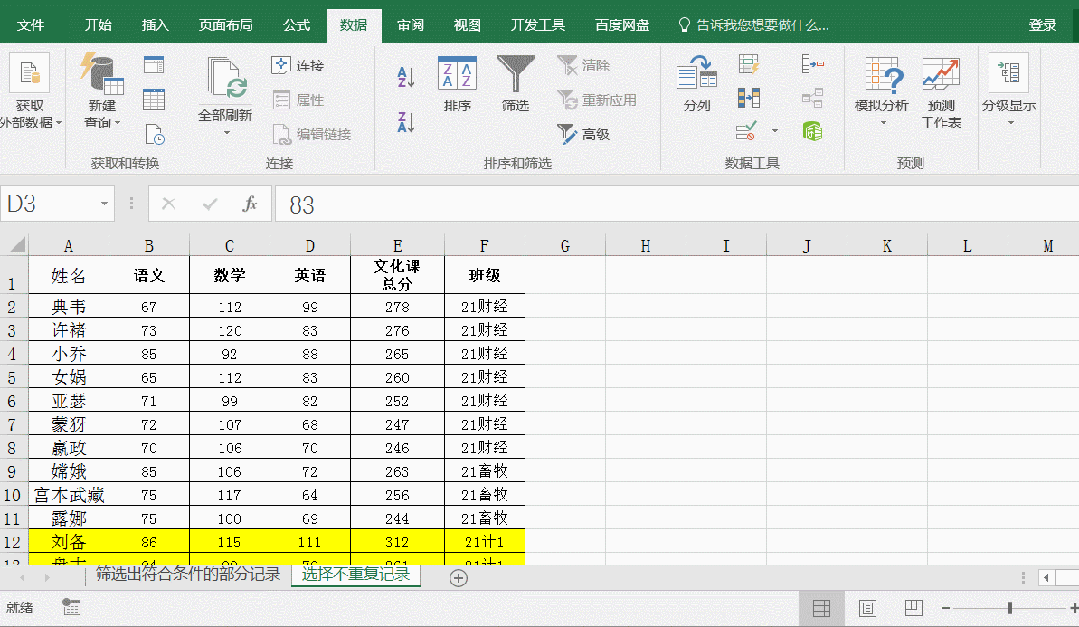Open the Outline group icon
This screenshot has height=627, width=1079.
coord(1009,72)
